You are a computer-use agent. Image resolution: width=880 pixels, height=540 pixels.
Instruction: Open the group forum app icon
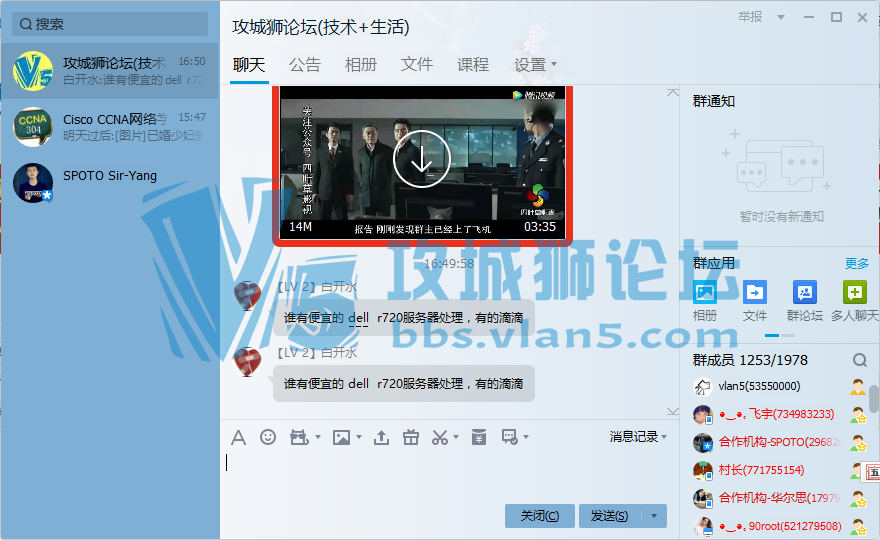805,292
